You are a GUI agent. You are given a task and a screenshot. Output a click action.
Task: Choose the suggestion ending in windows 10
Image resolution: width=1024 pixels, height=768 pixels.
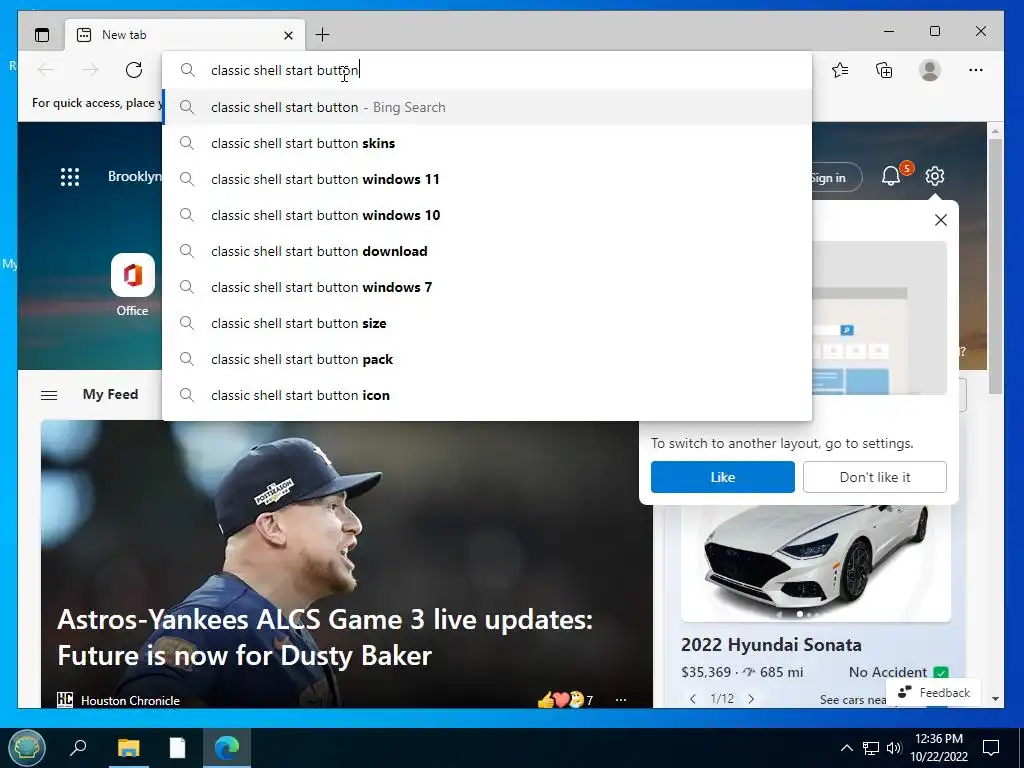(x=487, y=215)
